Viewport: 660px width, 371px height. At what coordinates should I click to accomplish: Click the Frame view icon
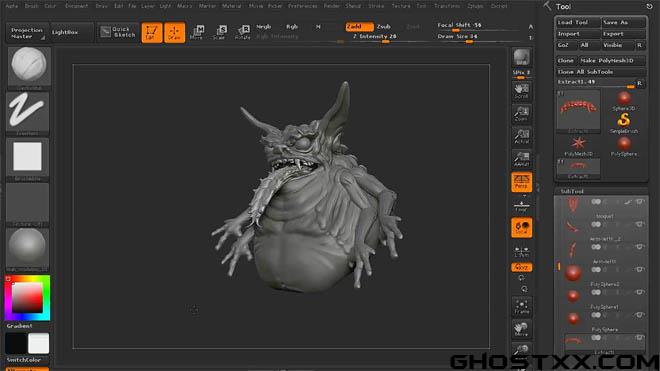pos(522,307)
